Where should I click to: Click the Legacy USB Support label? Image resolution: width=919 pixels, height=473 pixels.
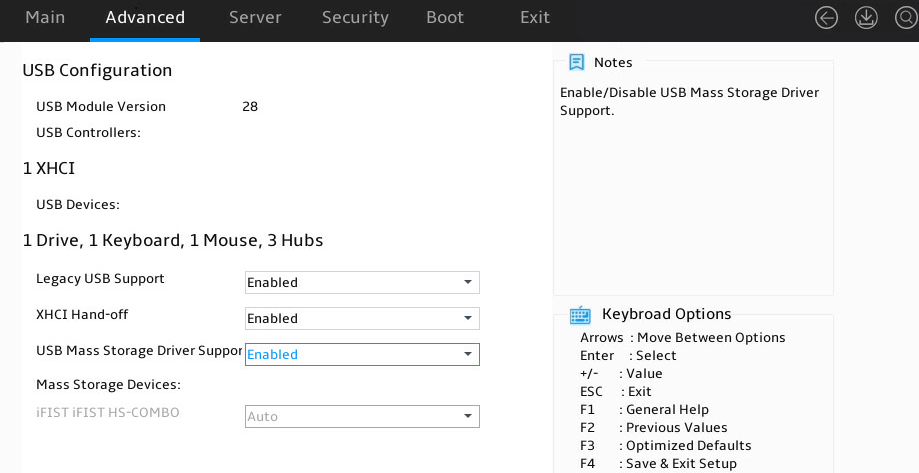100,278
